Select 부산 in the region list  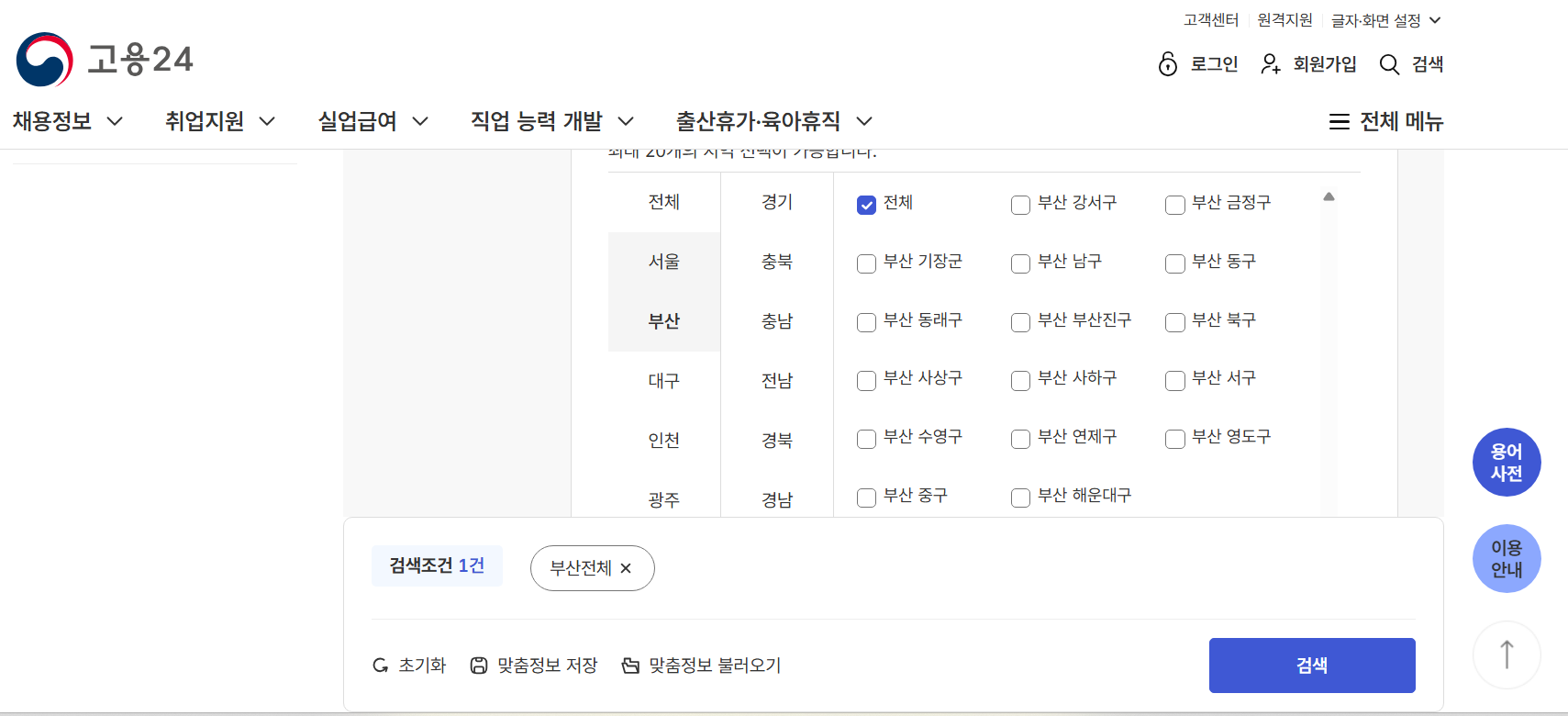point(664,321)
